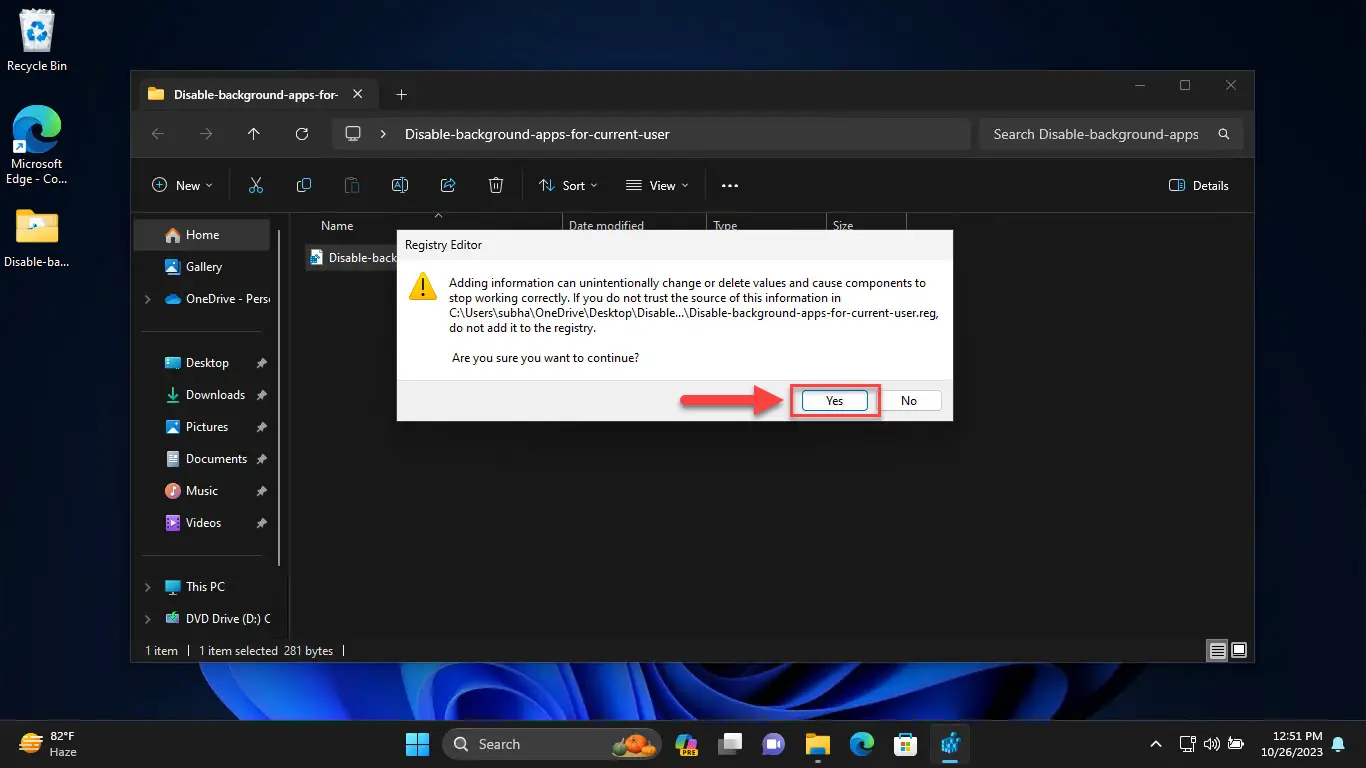
Task: Click the volume speaker tray icon
Action: tap(1211, 744)
